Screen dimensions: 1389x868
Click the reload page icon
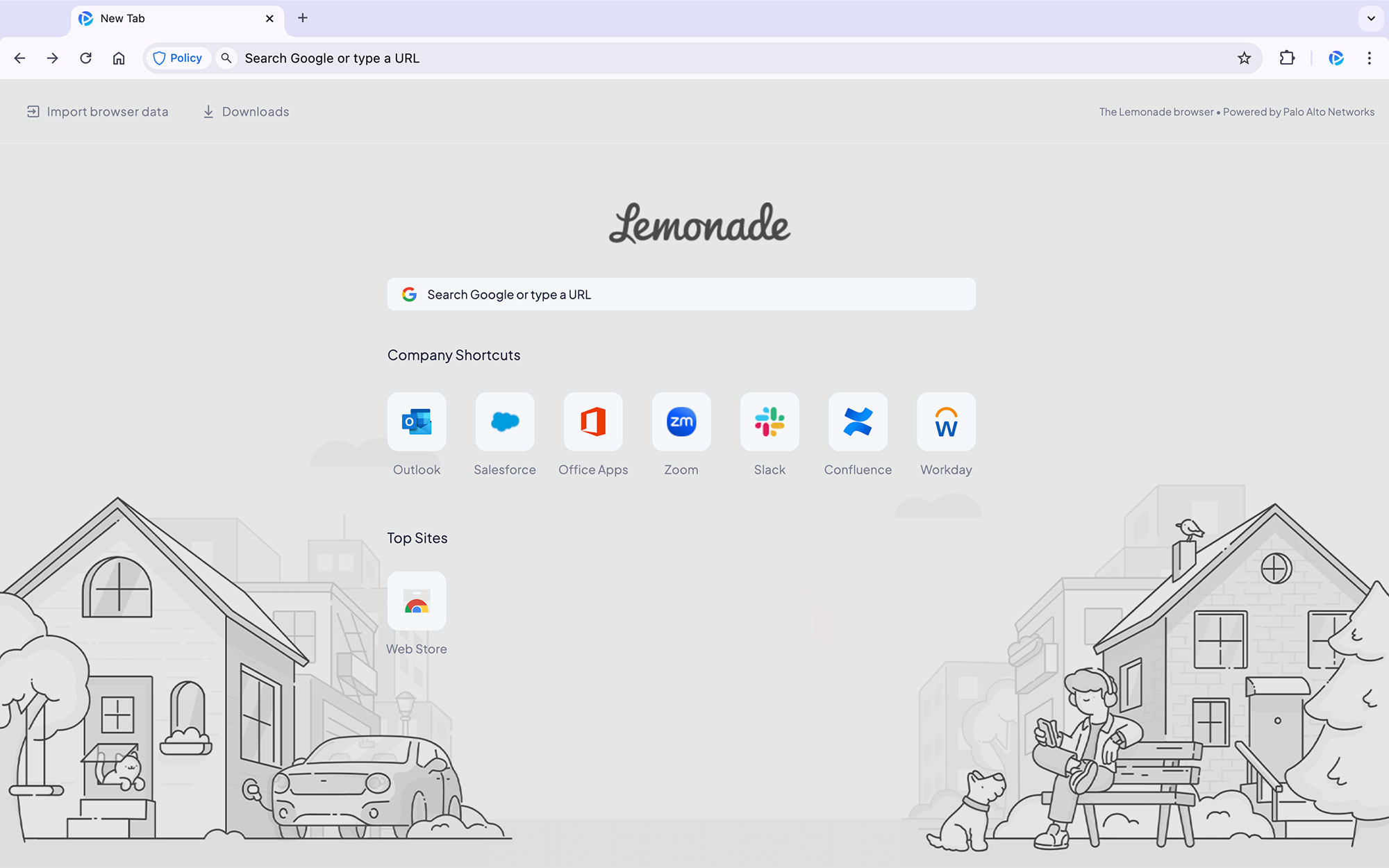coord(85,58)
